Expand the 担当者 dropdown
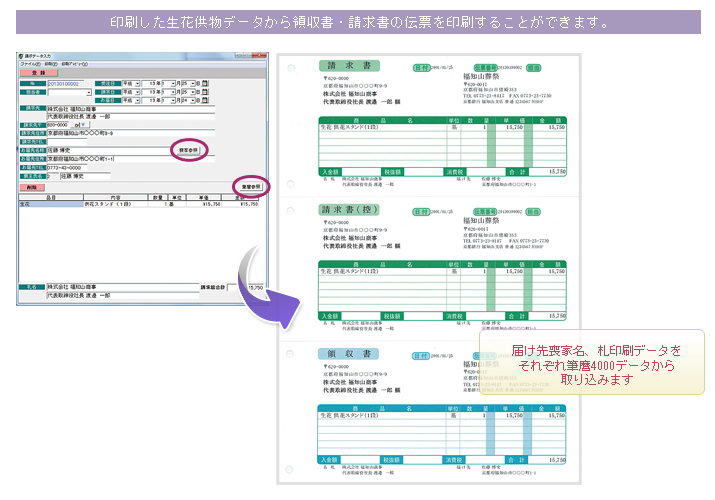The height and width of the screenshot is (500, 715). 89,92
